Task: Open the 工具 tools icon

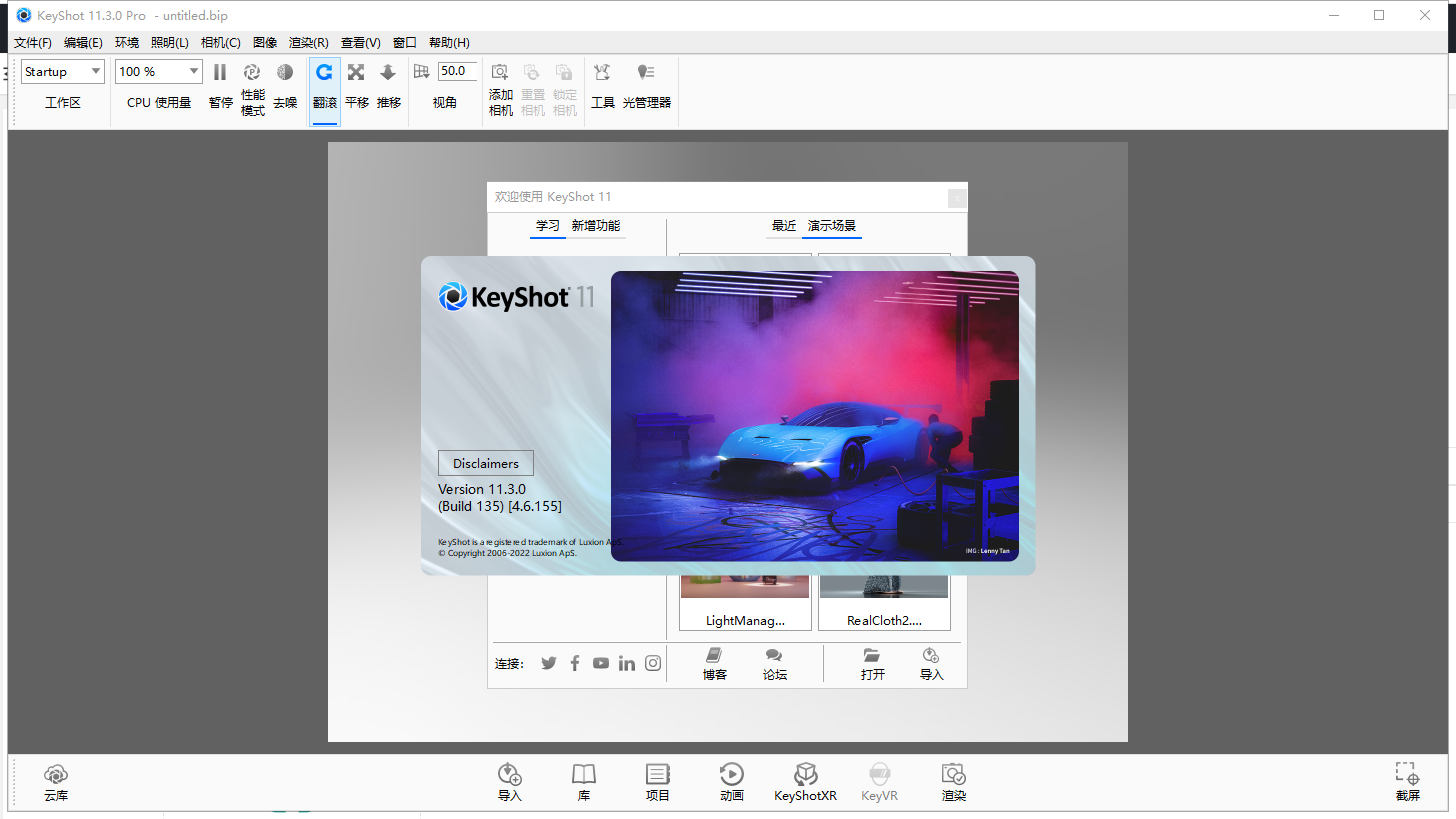Action: [x=602, y=72]
